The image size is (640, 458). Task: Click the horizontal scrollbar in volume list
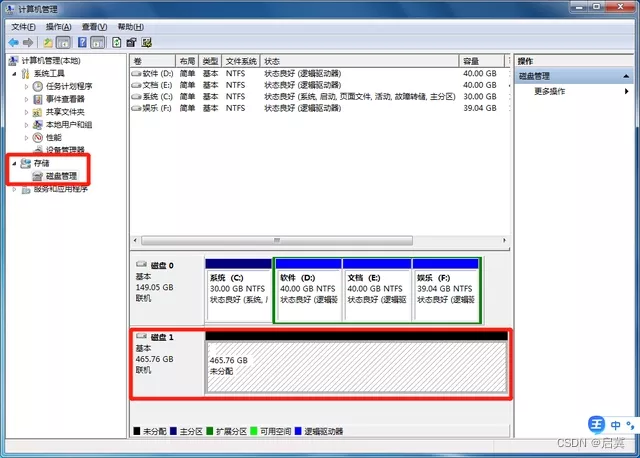pos(277,240)
